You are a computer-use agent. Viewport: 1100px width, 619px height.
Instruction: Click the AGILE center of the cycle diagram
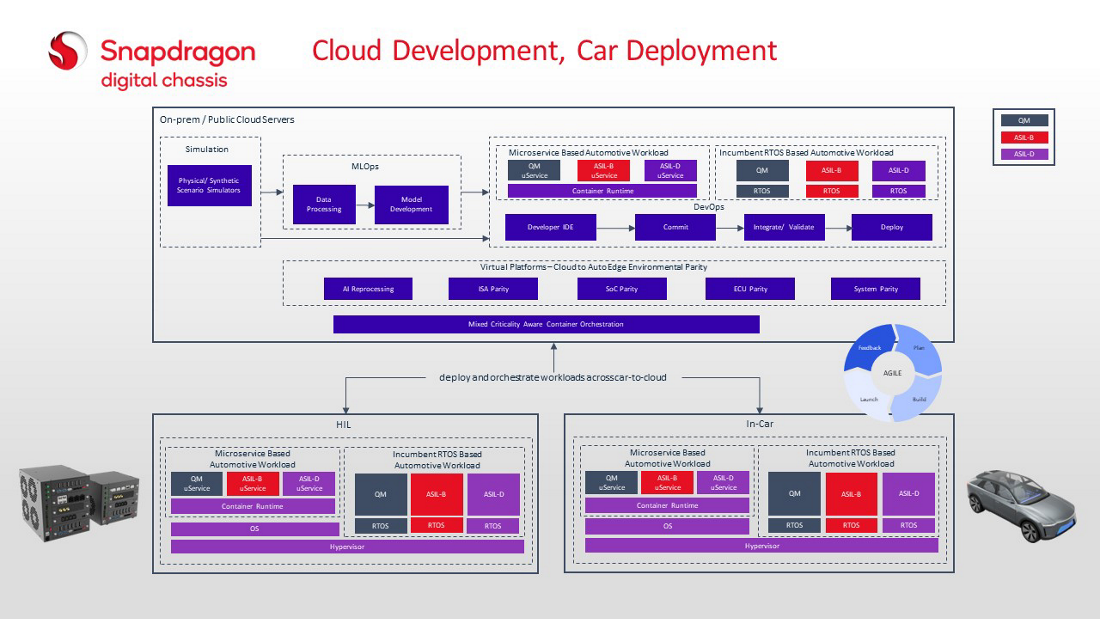pyautogui.click(x=892, y=372)
